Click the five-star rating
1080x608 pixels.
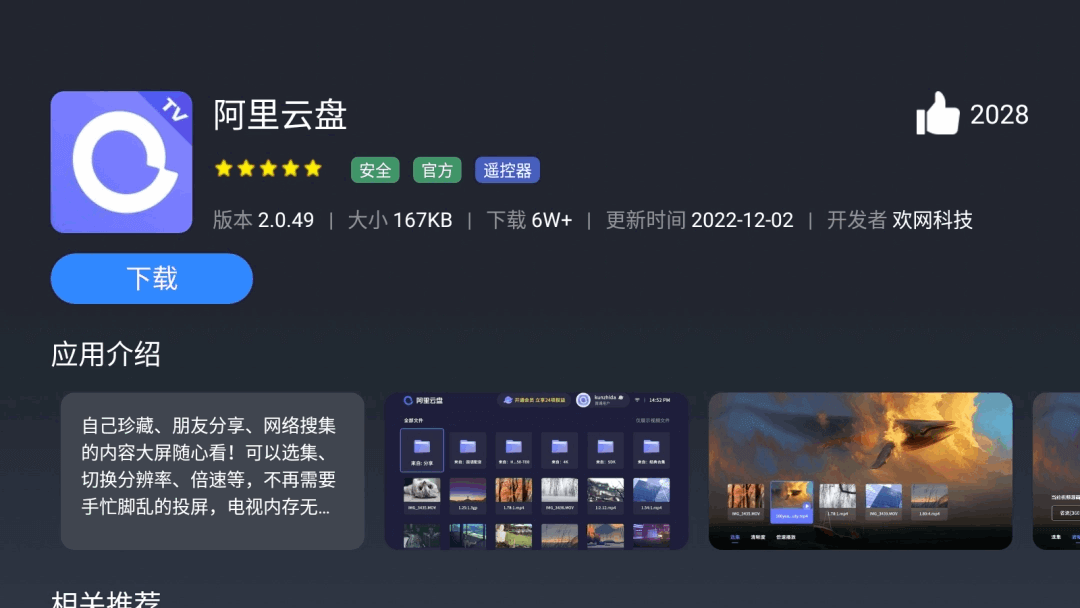pos(268,169)
